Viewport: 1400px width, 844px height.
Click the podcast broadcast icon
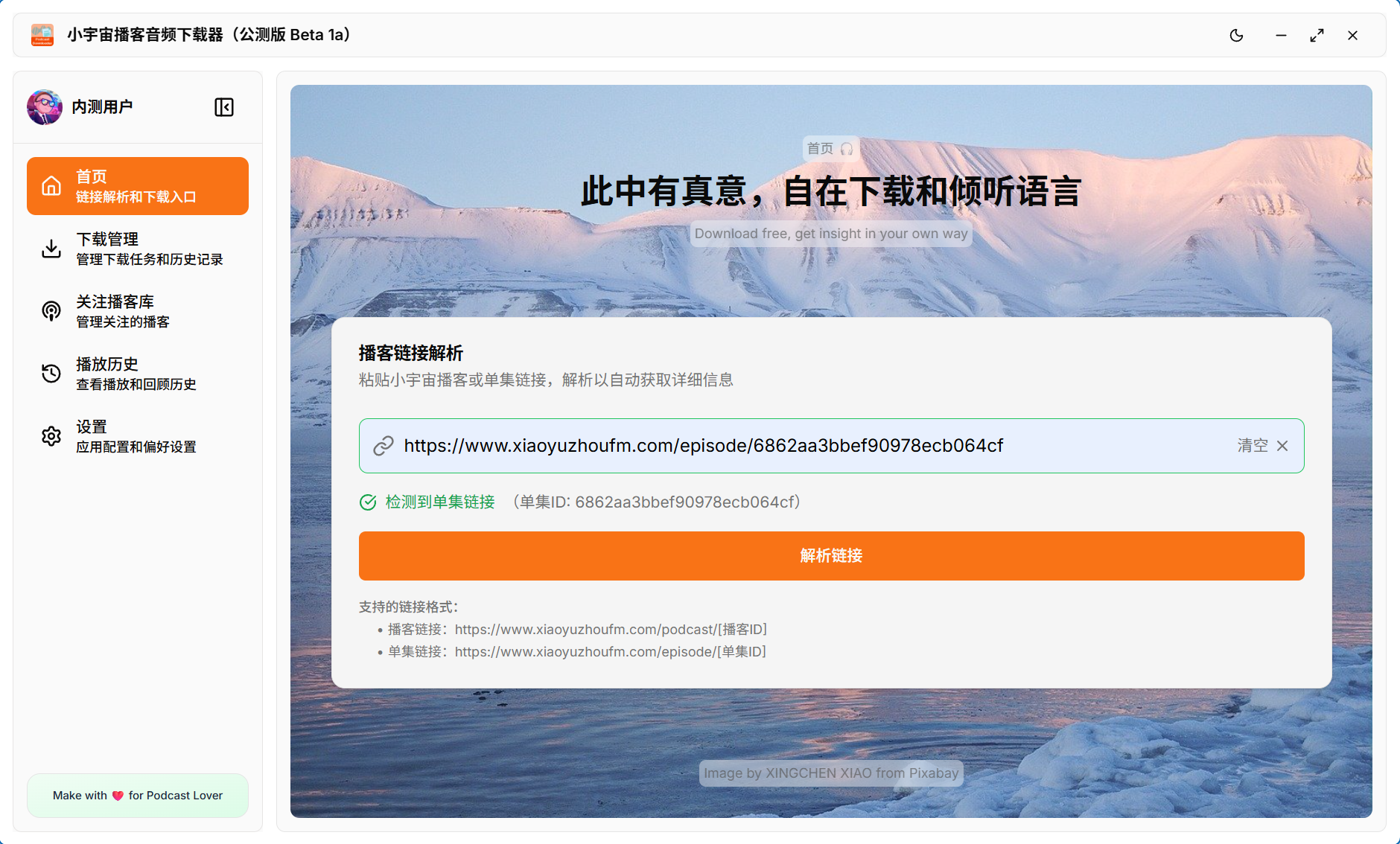[x=51, y=311]
